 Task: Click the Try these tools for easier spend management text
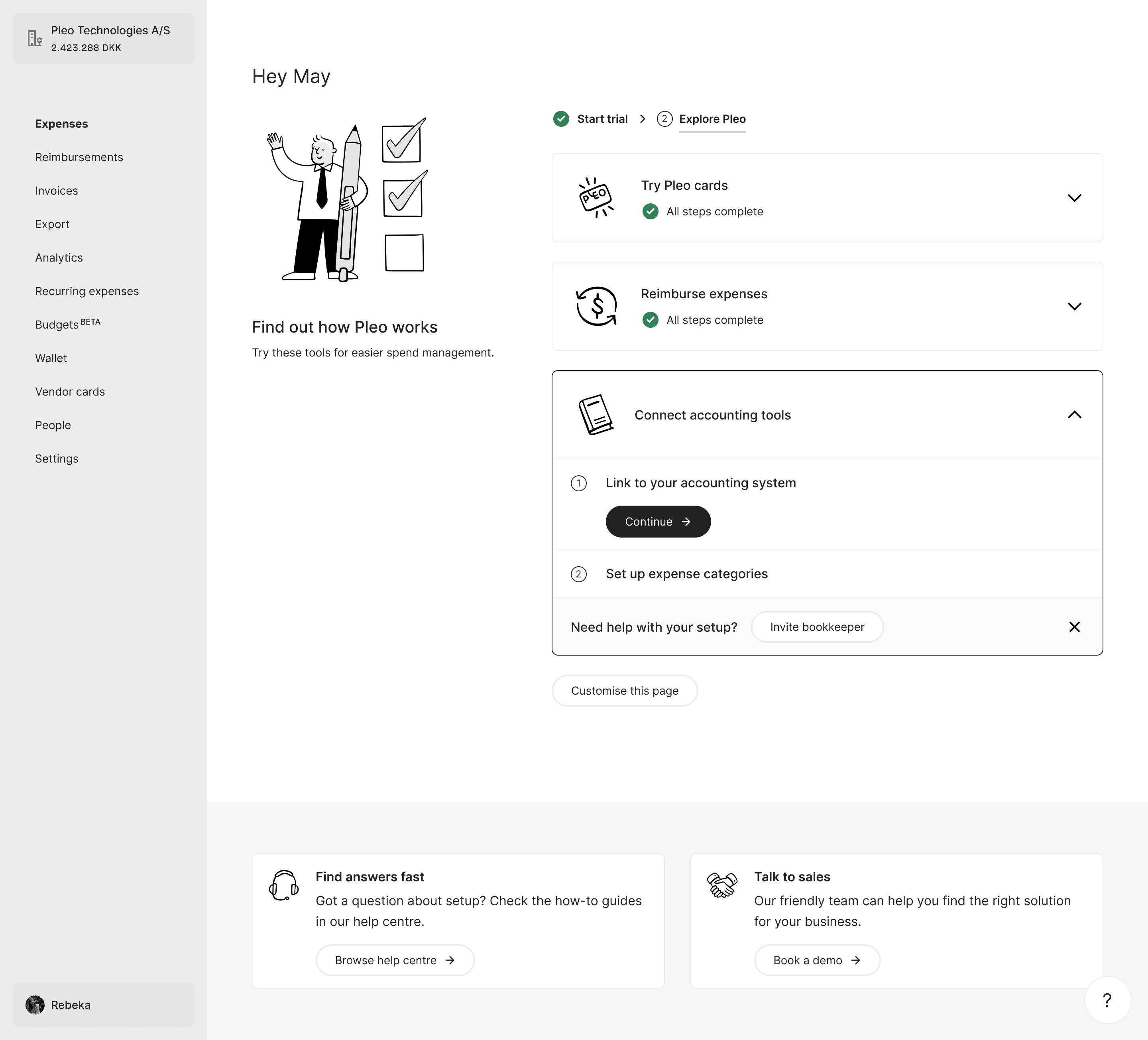(x=373, y=353)
